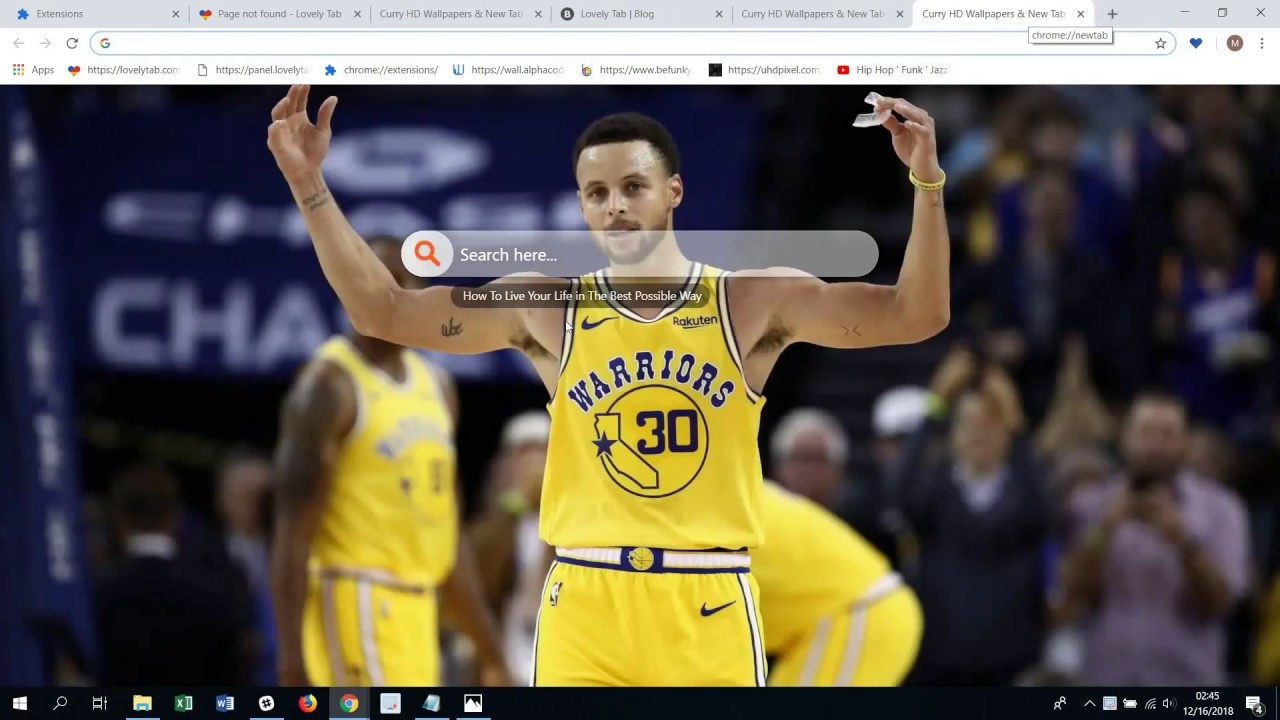Open the Chrome customize menu

tap(1262, 43)
